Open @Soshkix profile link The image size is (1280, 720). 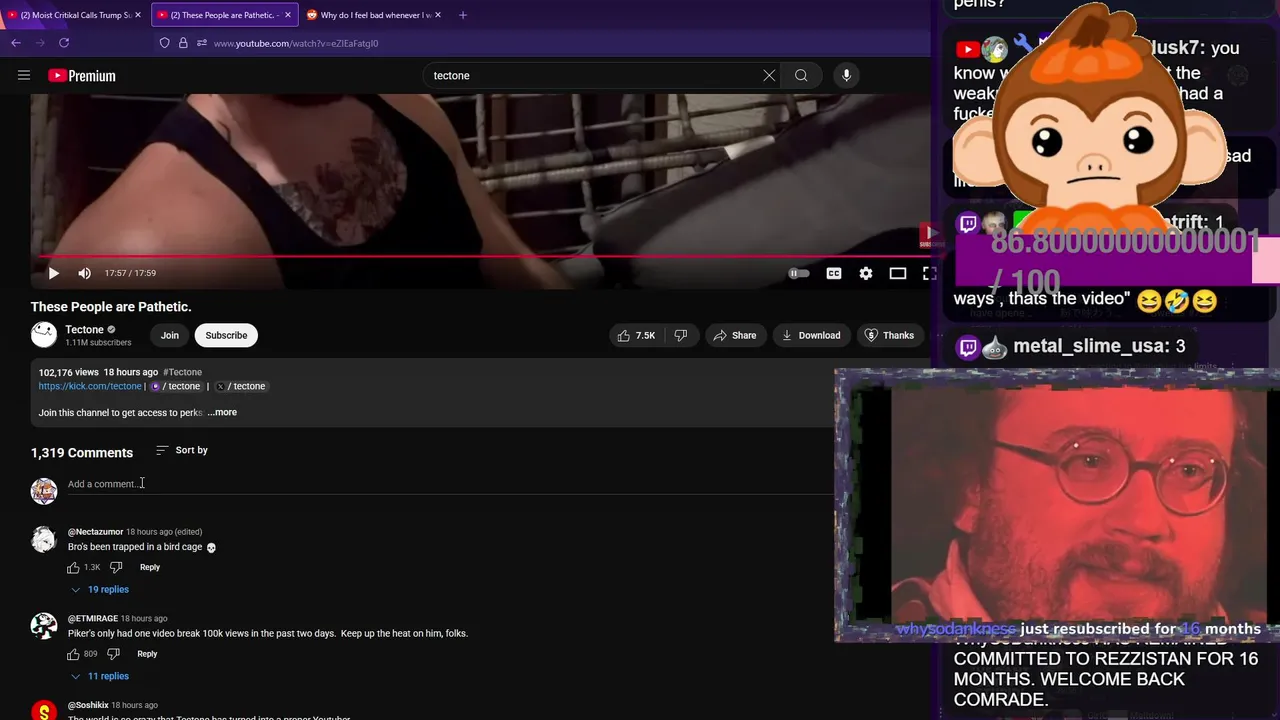click(88, 705)
